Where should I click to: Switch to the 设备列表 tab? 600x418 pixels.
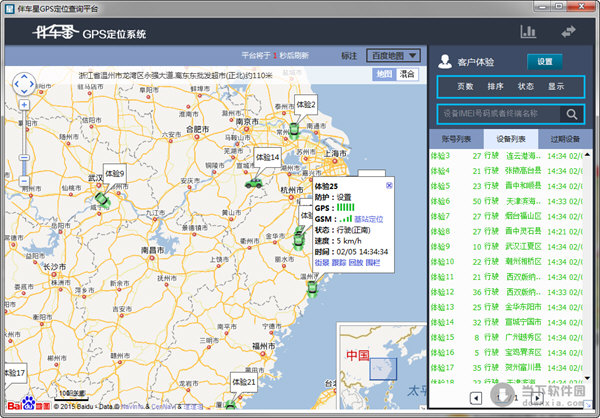point(511,139)
